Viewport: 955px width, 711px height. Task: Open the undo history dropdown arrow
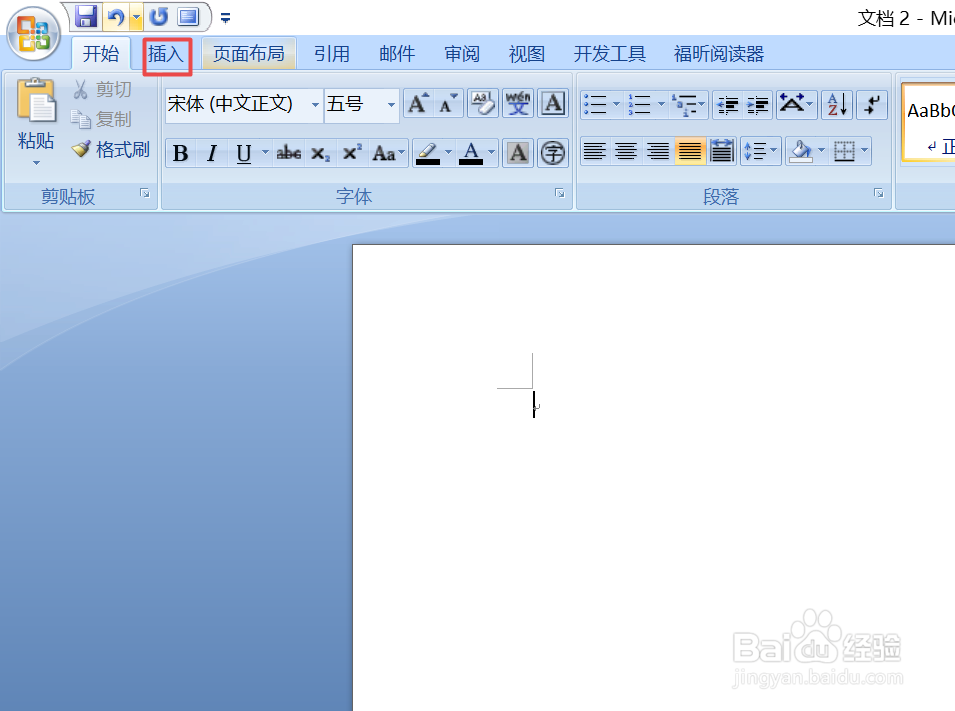(136, 17)
